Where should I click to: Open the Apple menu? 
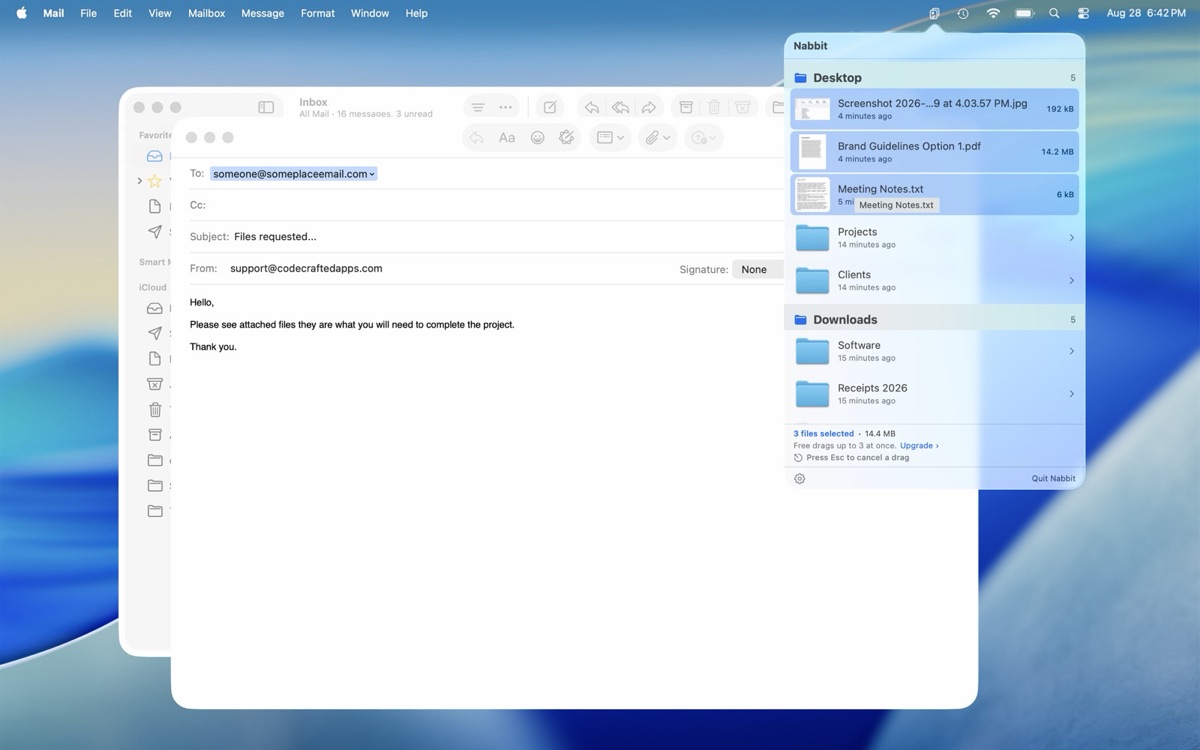point(21,14)
